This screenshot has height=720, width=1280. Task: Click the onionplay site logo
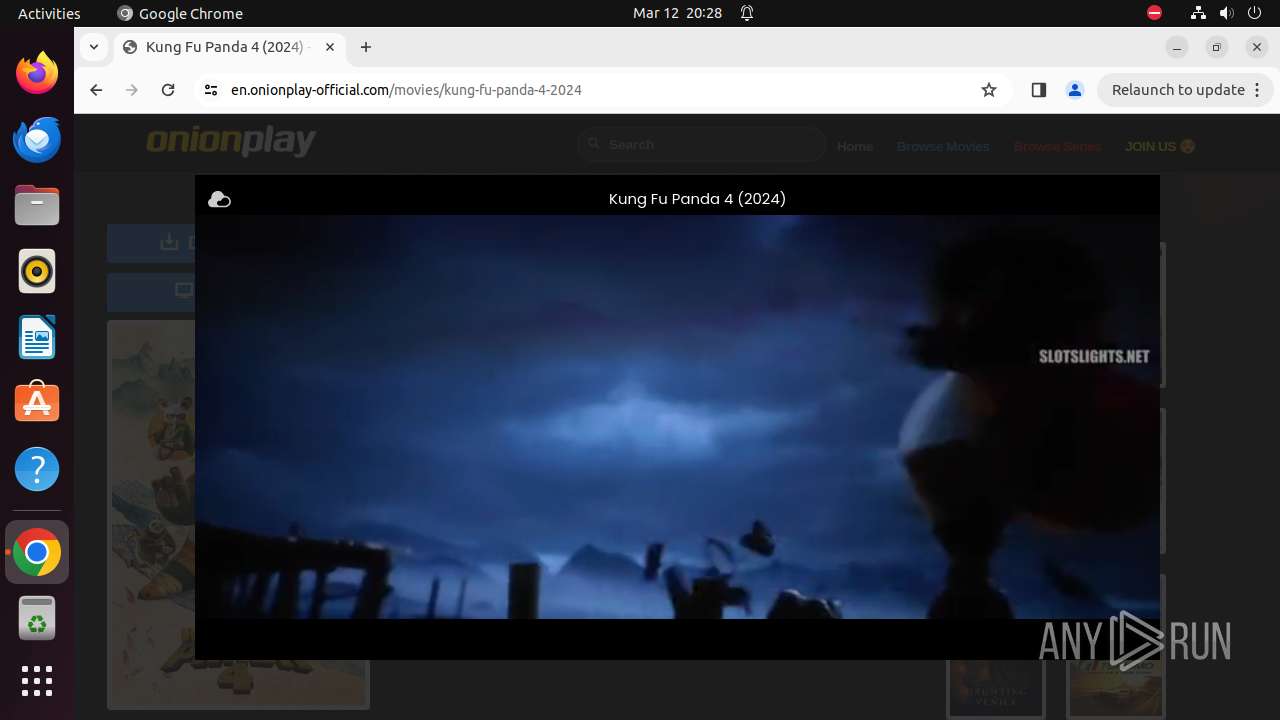tap(231, 141)
